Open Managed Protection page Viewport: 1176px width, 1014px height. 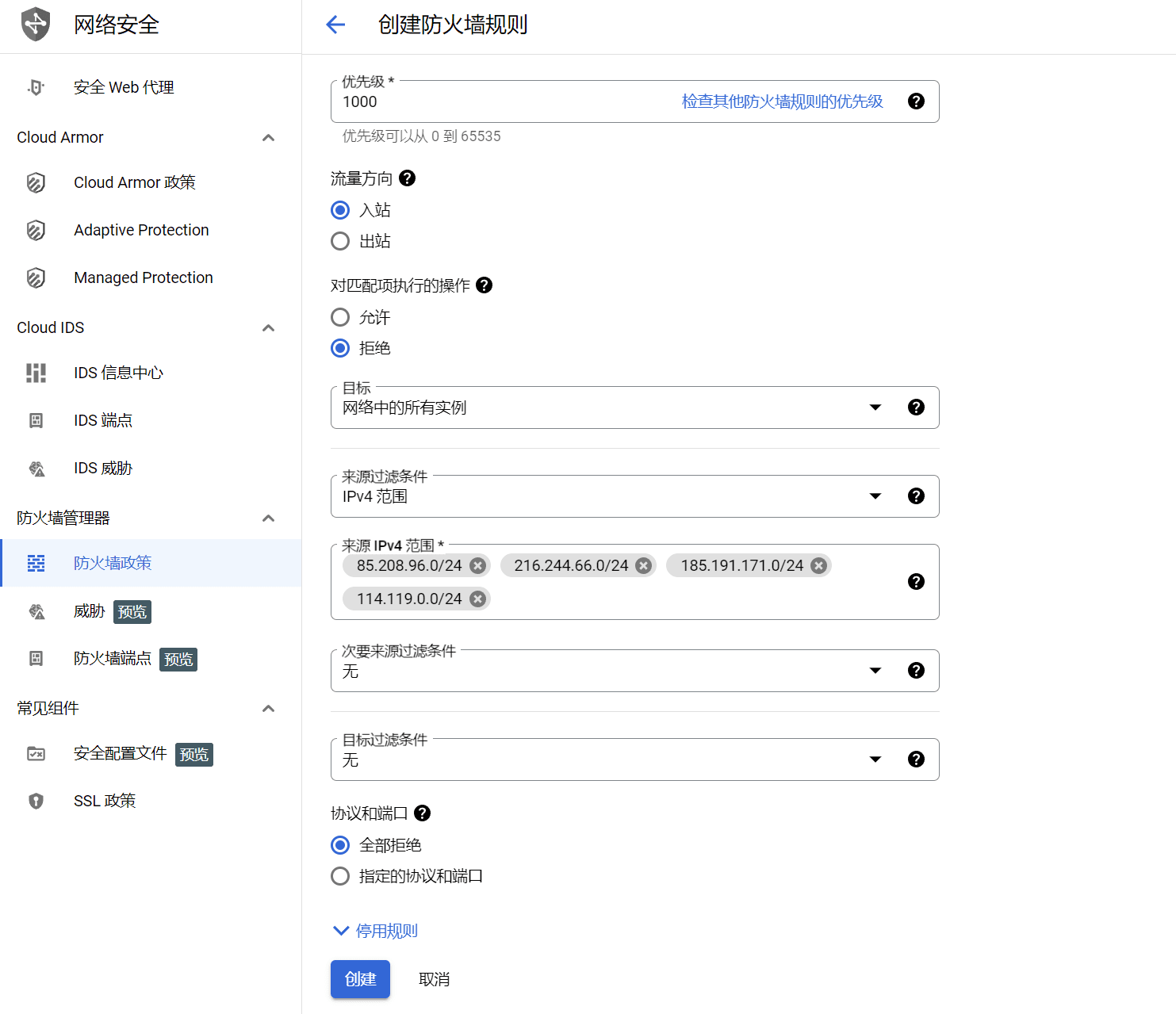coord(143,277)
